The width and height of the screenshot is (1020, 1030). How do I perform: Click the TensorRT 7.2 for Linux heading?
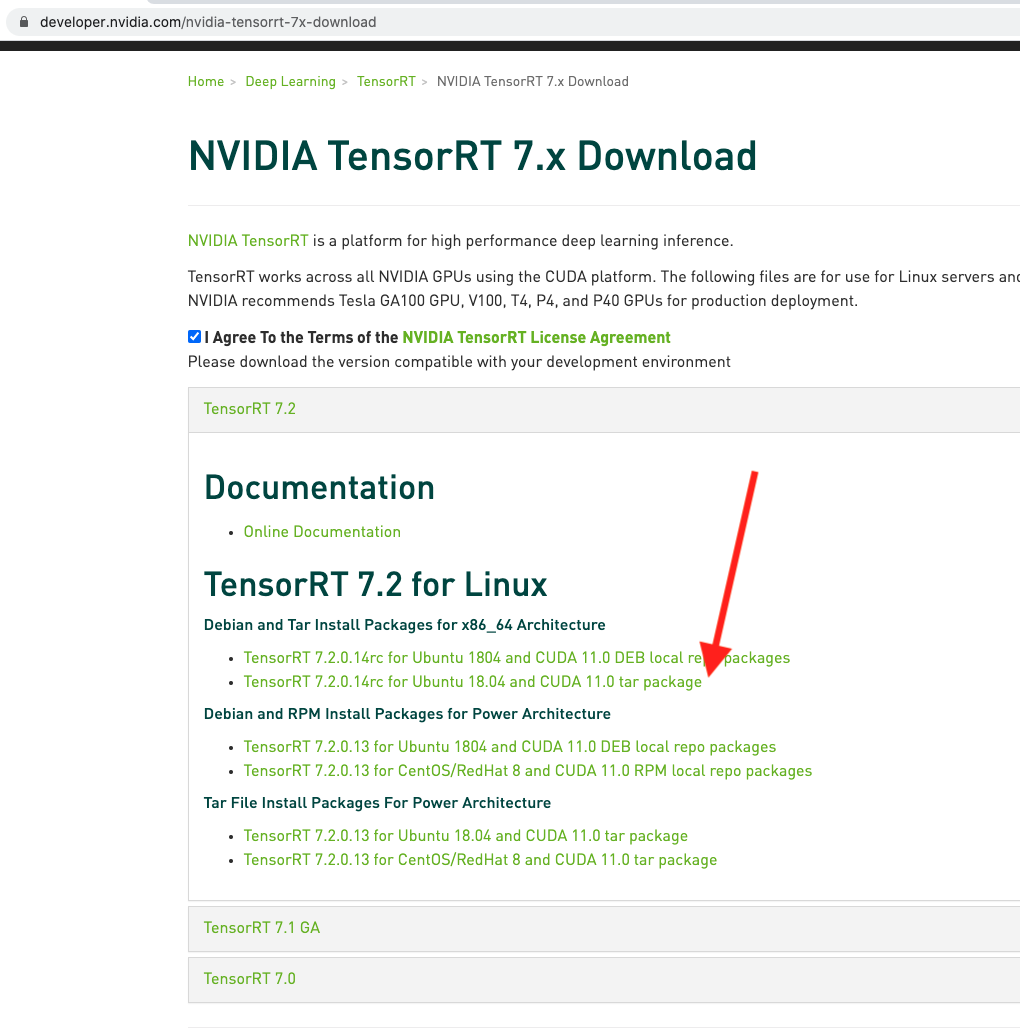pos(375,585)
